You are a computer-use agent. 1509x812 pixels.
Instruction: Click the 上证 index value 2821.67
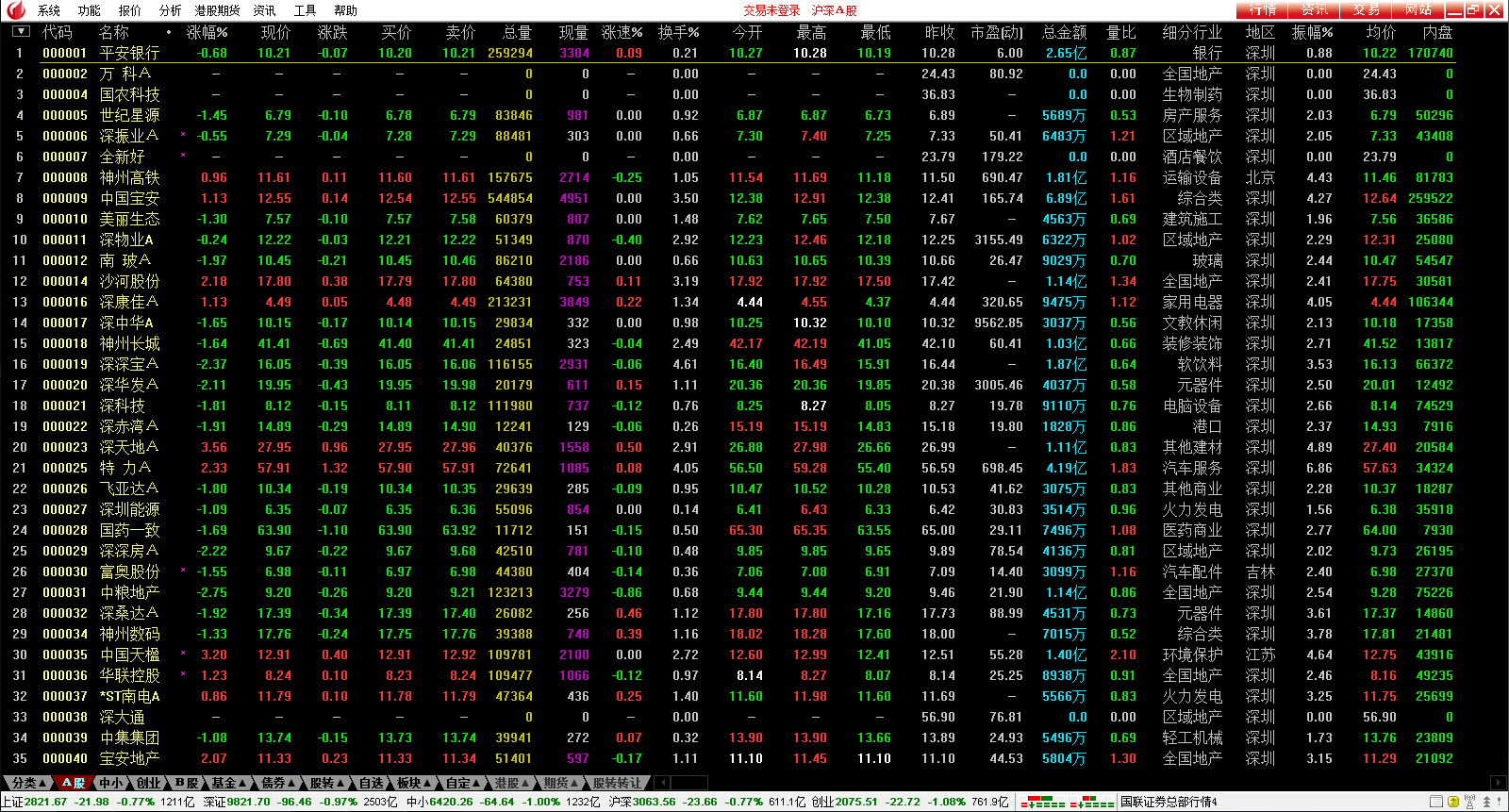tap(46, 802)
